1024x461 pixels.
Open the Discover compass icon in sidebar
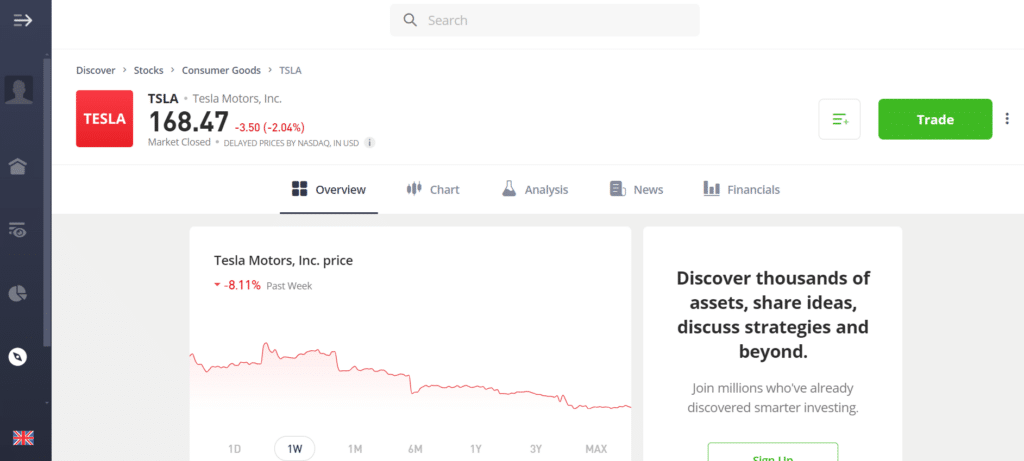[x=18, y=356]
